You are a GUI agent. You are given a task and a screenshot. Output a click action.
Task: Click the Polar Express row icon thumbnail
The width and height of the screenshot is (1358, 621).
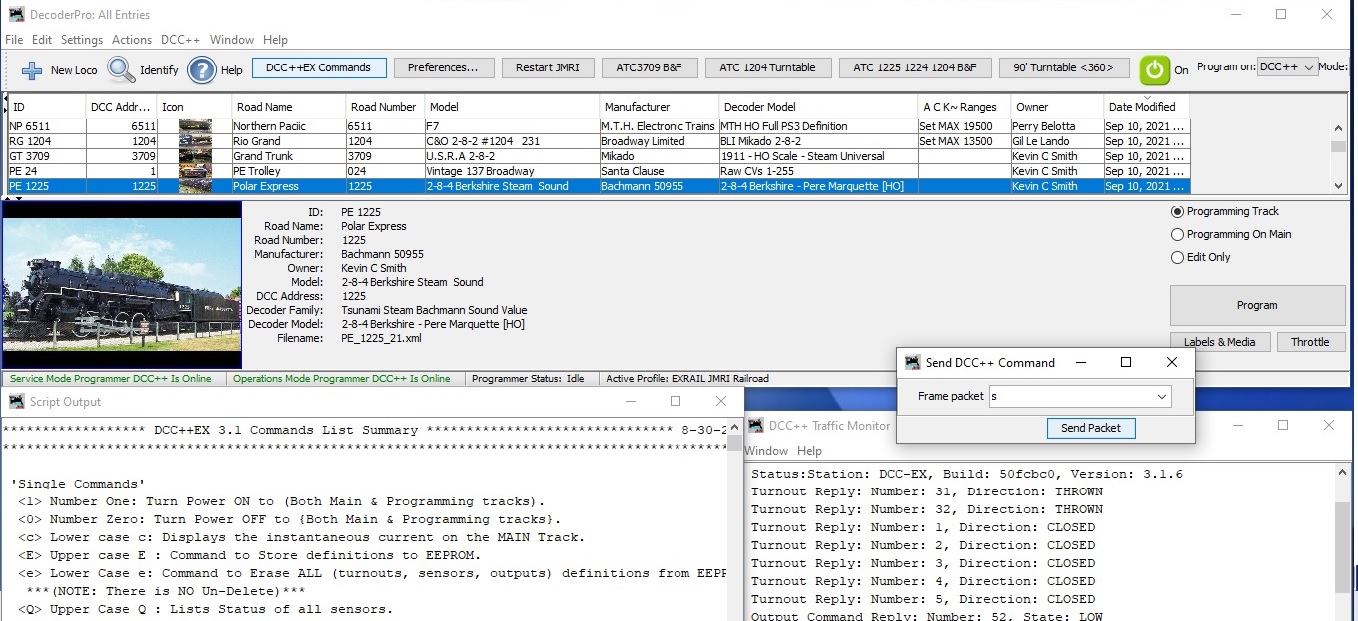(x=195, y=186)
